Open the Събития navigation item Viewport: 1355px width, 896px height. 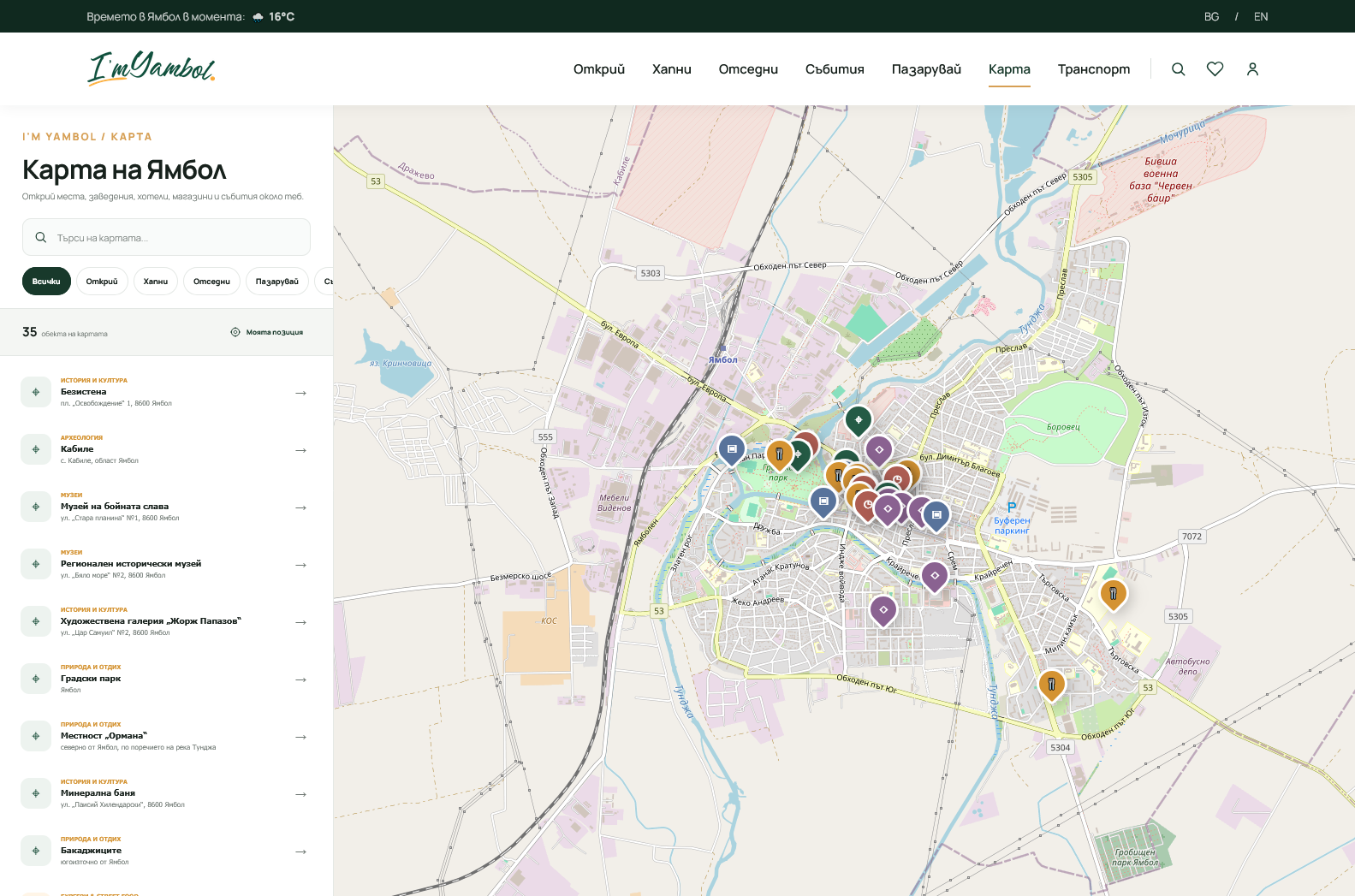tap(835, 69)
